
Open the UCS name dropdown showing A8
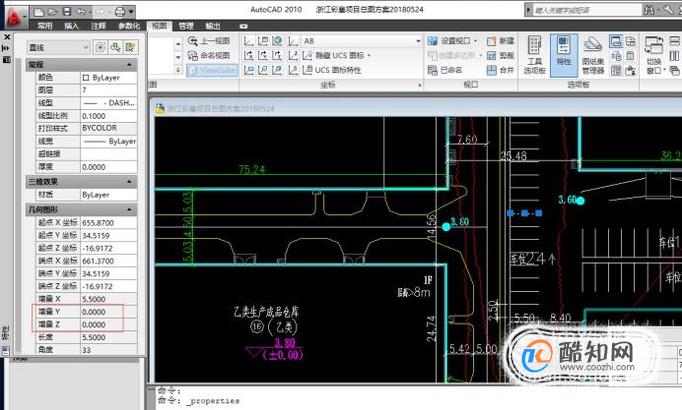tap(362, 41)
